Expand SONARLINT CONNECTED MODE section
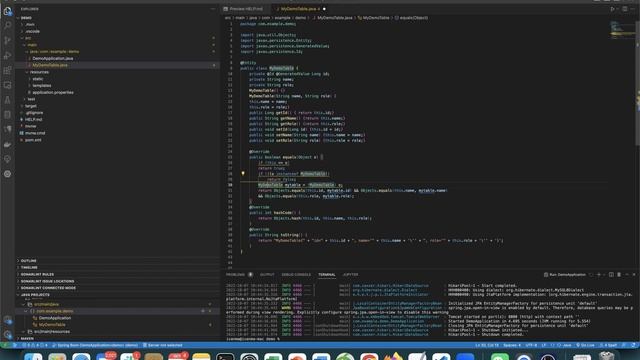 pyautogui.click(x=47, y=288)
